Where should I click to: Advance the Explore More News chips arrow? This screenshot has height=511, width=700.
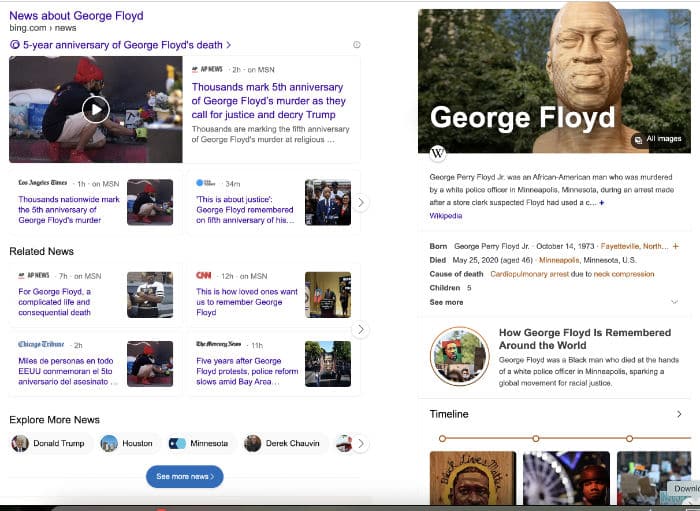click(x=361, y=444)
